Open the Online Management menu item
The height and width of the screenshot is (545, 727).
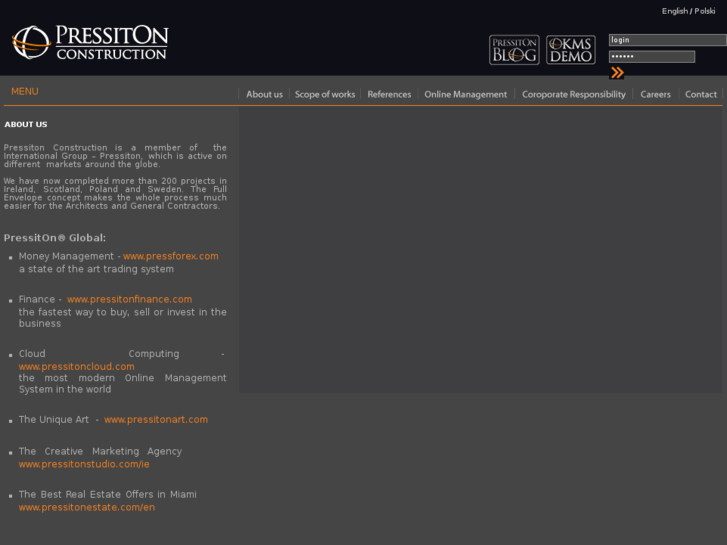466,94
